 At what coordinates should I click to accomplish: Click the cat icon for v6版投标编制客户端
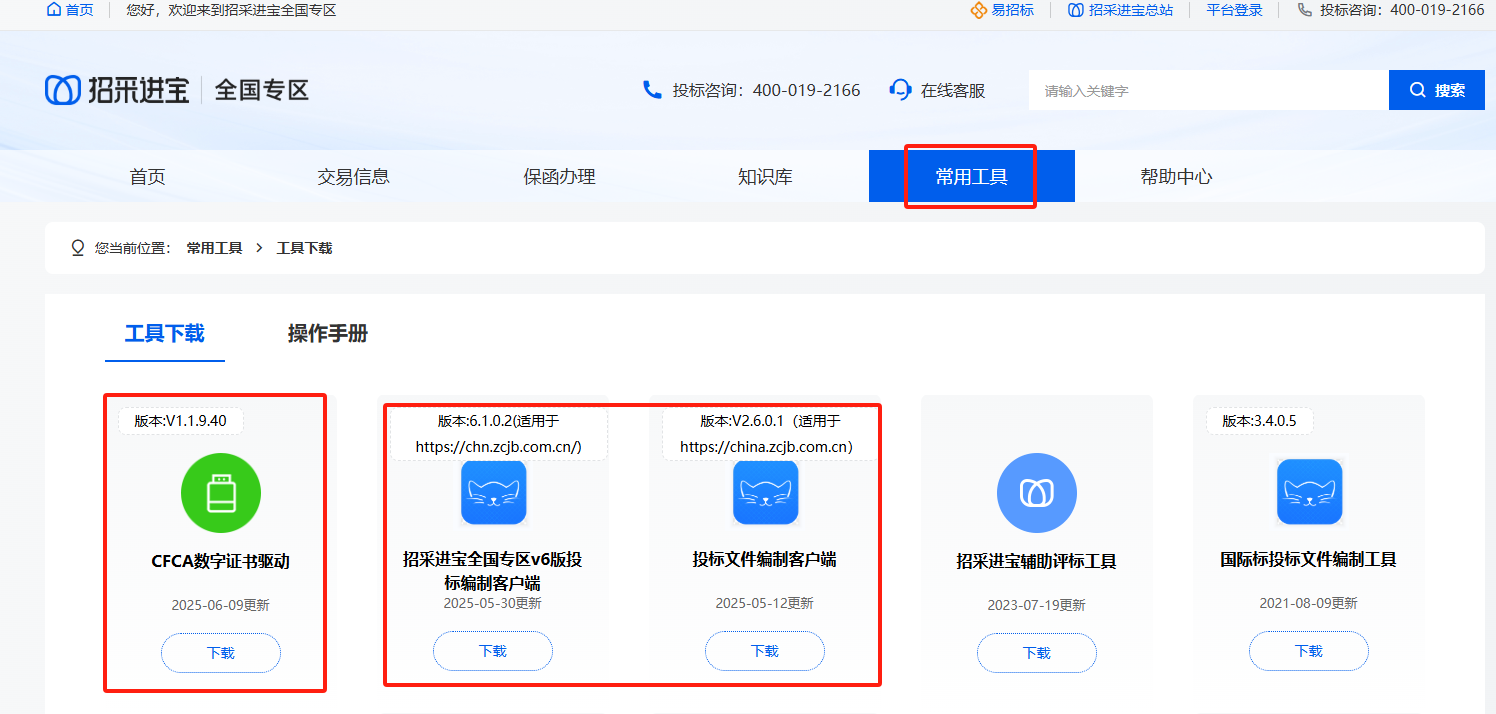[x=493, y=492]
